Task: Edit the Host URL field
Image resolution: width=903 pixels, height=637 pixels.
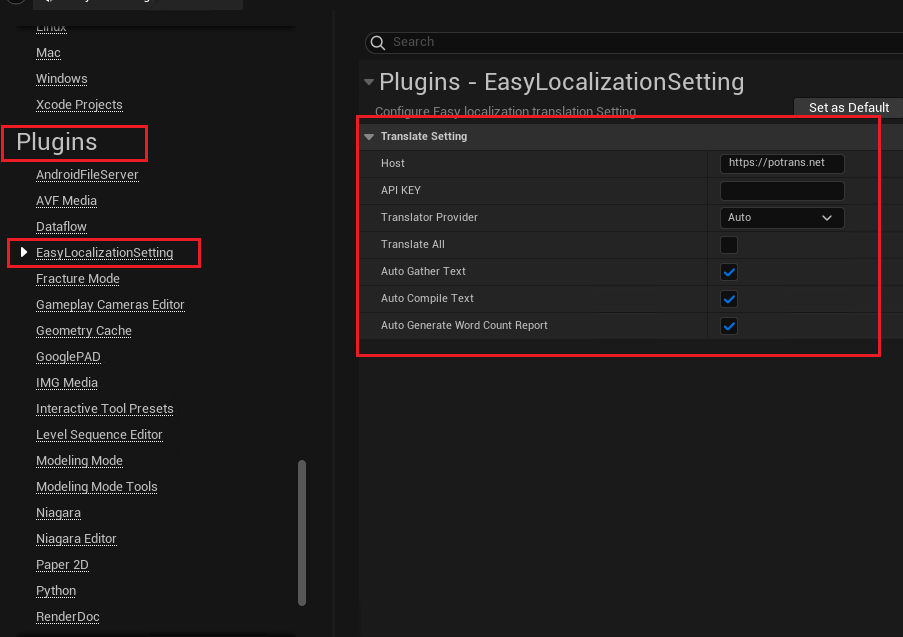Action: coord(781,163)
